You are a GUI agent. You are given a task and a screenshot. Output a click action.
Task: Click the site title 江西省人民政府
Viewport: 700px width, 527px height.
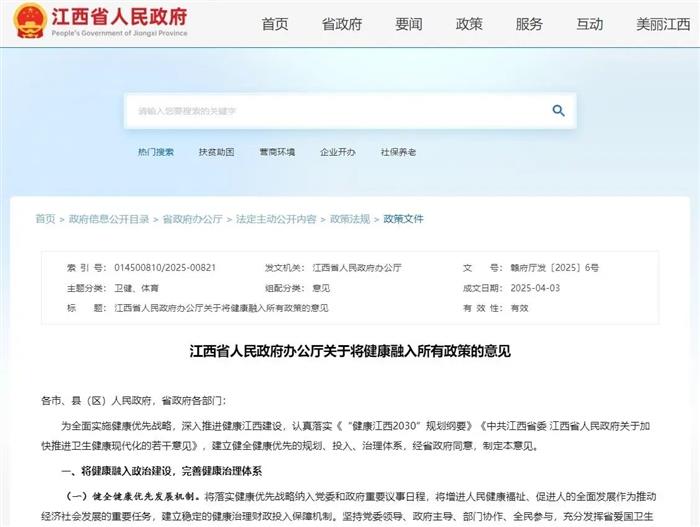coord(119,17)
